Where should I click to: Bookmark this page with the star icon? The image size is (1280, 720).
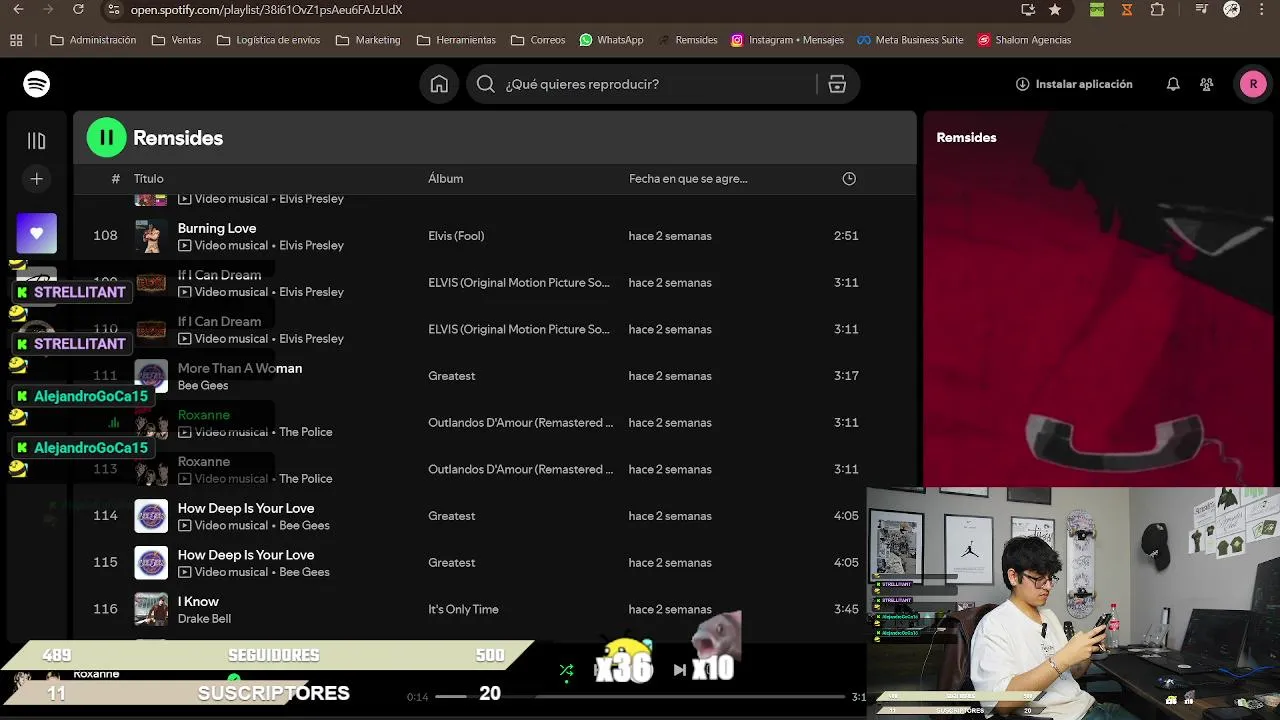(x=1055, y=10)
